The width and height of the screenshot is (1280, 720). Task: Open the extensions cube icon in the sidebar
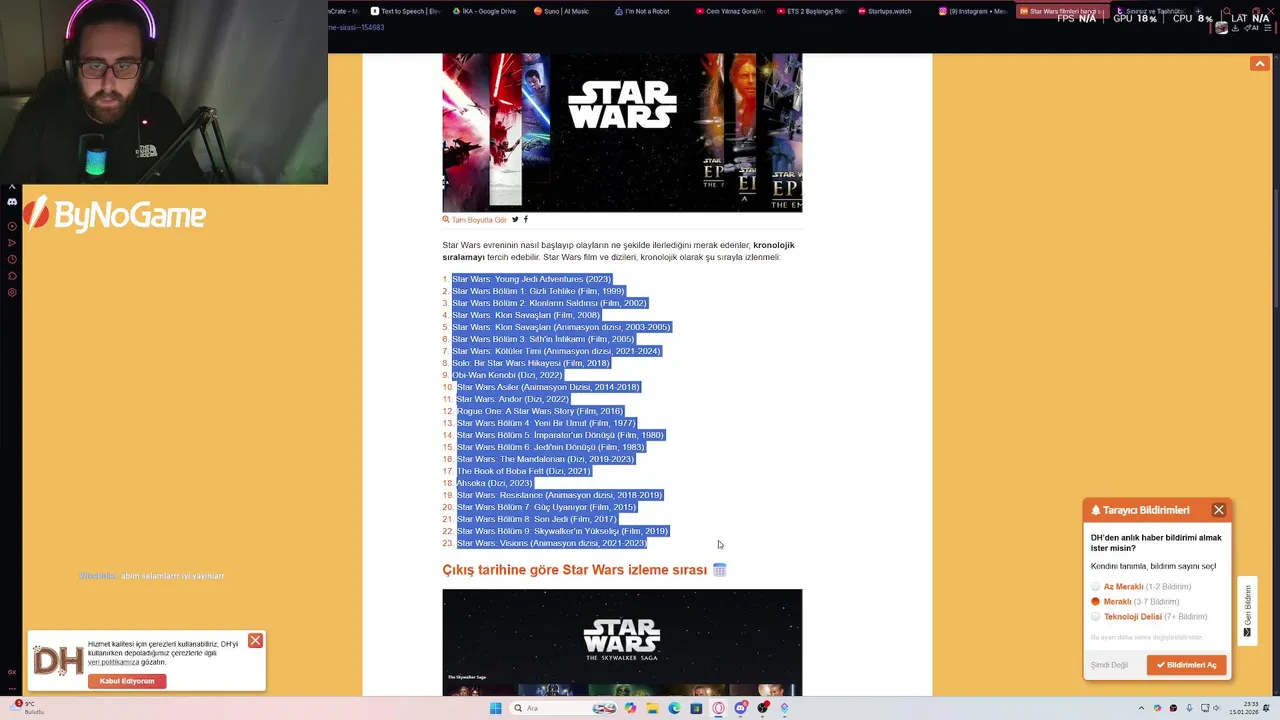point(12,276)
